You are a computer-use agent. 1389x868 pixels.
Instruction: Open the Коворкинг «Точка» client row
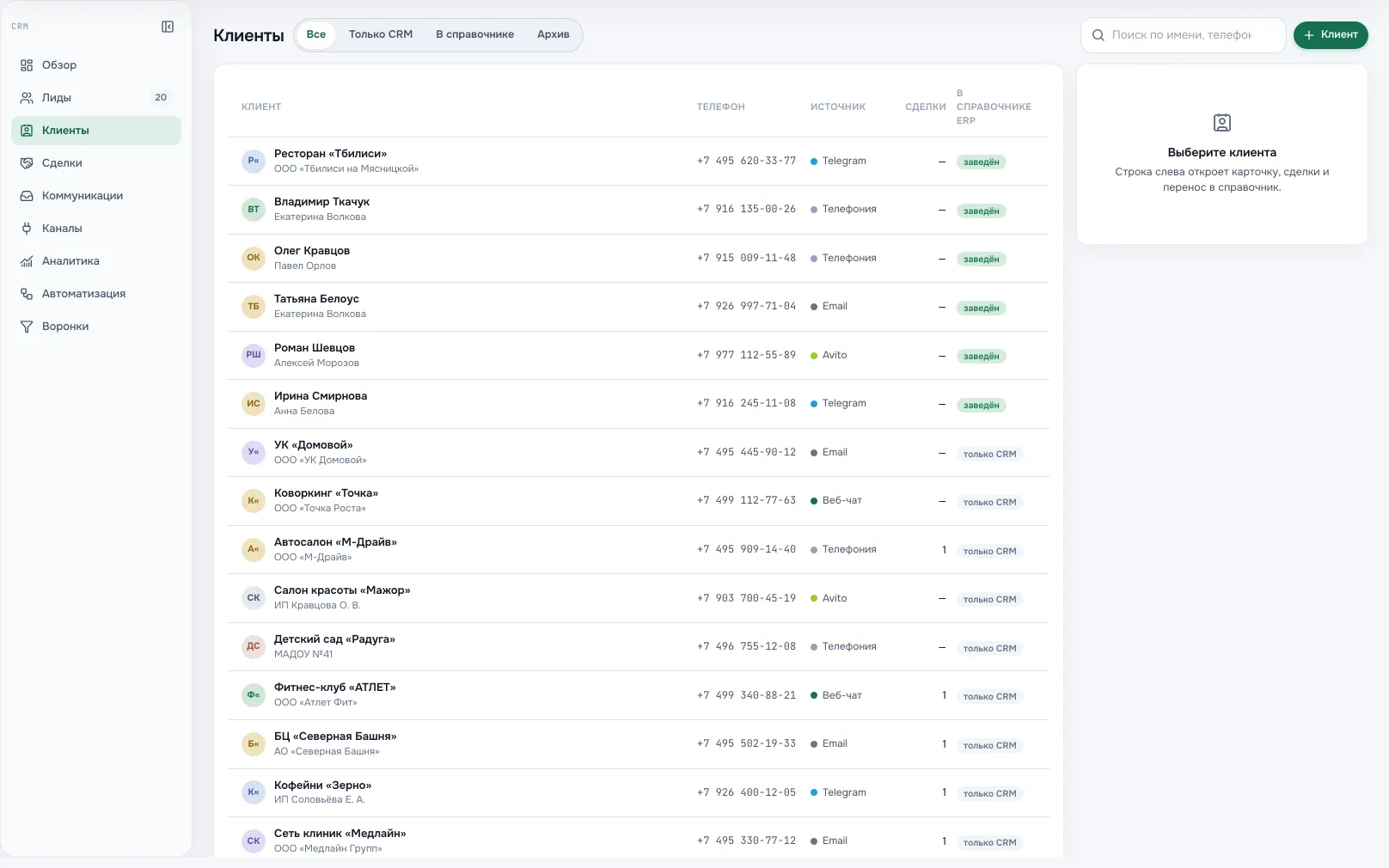[x=639, y=501]
